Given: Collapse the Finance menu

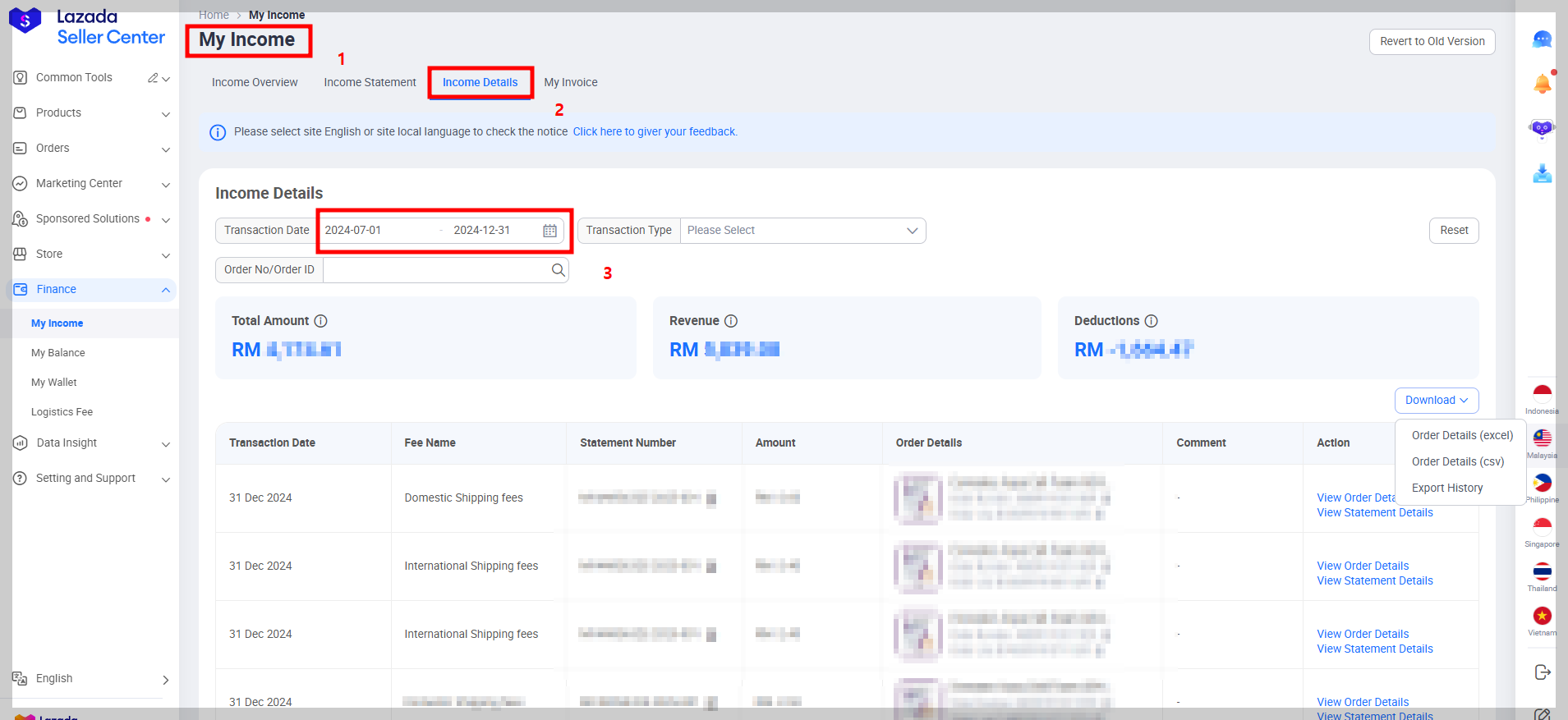Looking at the screenshot, I should point(166,290).
